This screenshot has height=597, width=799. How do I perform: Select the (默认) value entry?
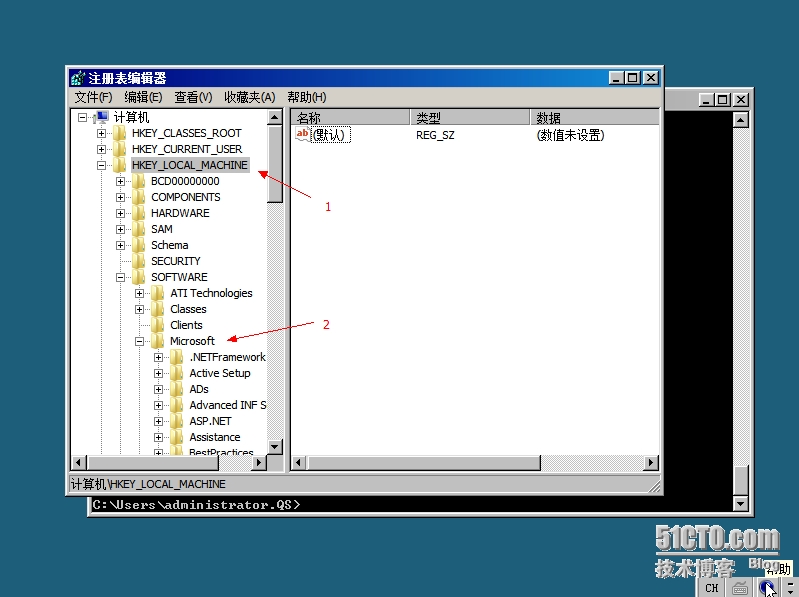pyautogui.click(x=331, y=135)
